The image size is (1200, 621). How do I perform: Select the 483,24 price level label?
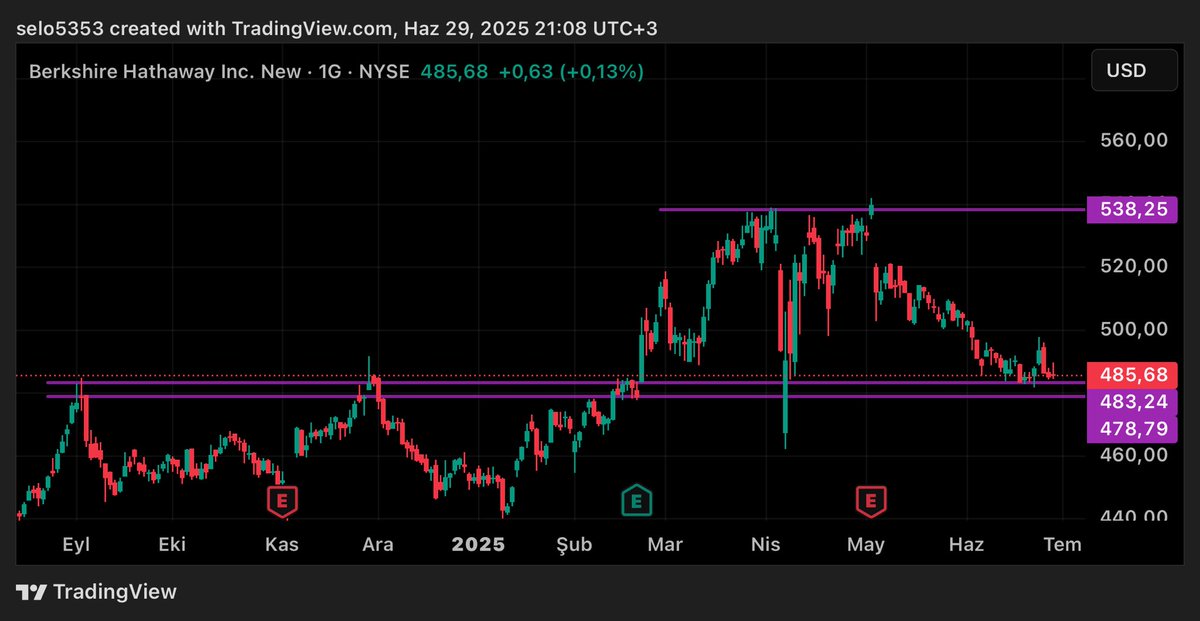click(1133, 402)
